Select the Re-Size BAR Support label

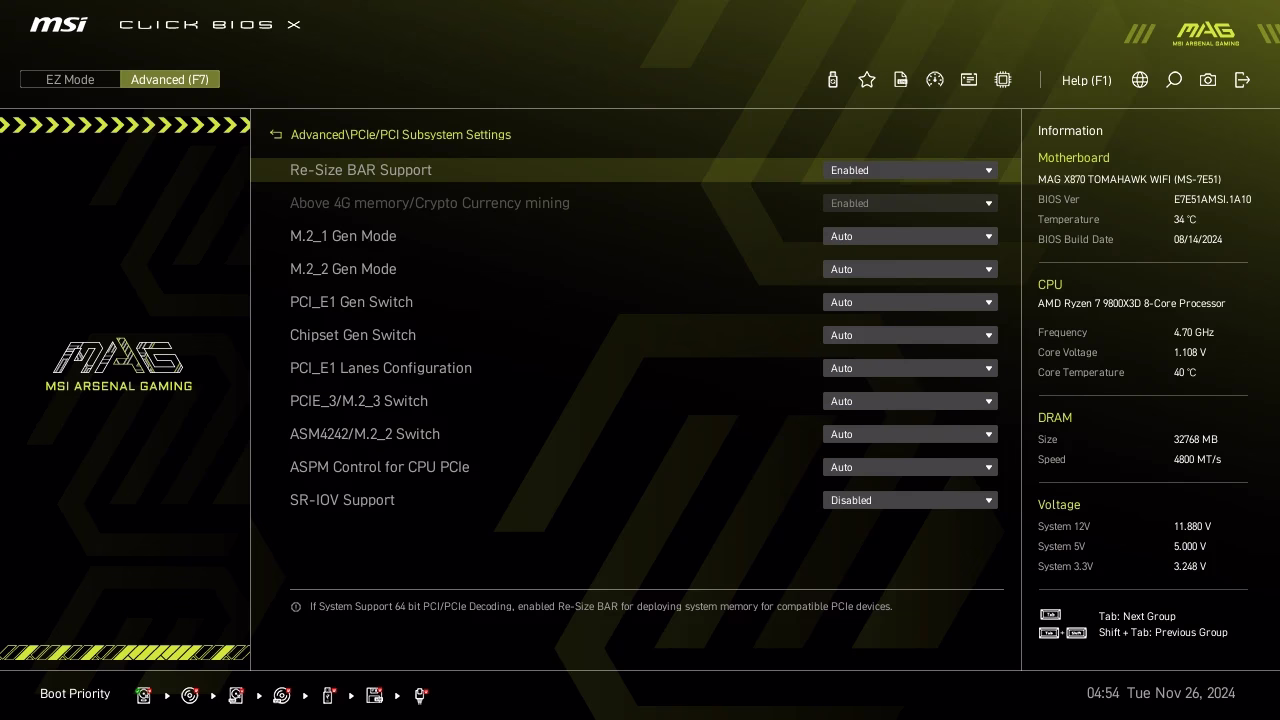click(x=361, y=170)
